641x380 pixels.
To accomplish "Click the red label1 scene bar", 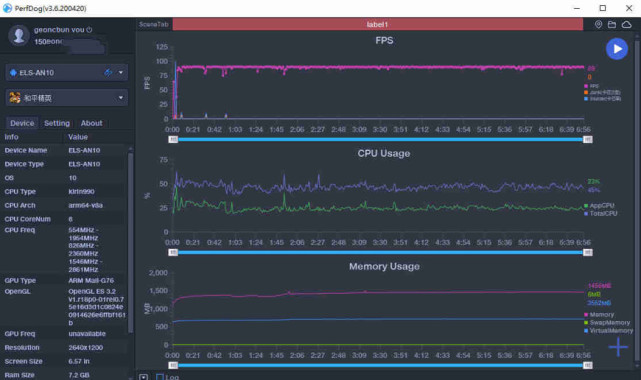I will click(x=377, y=25).
